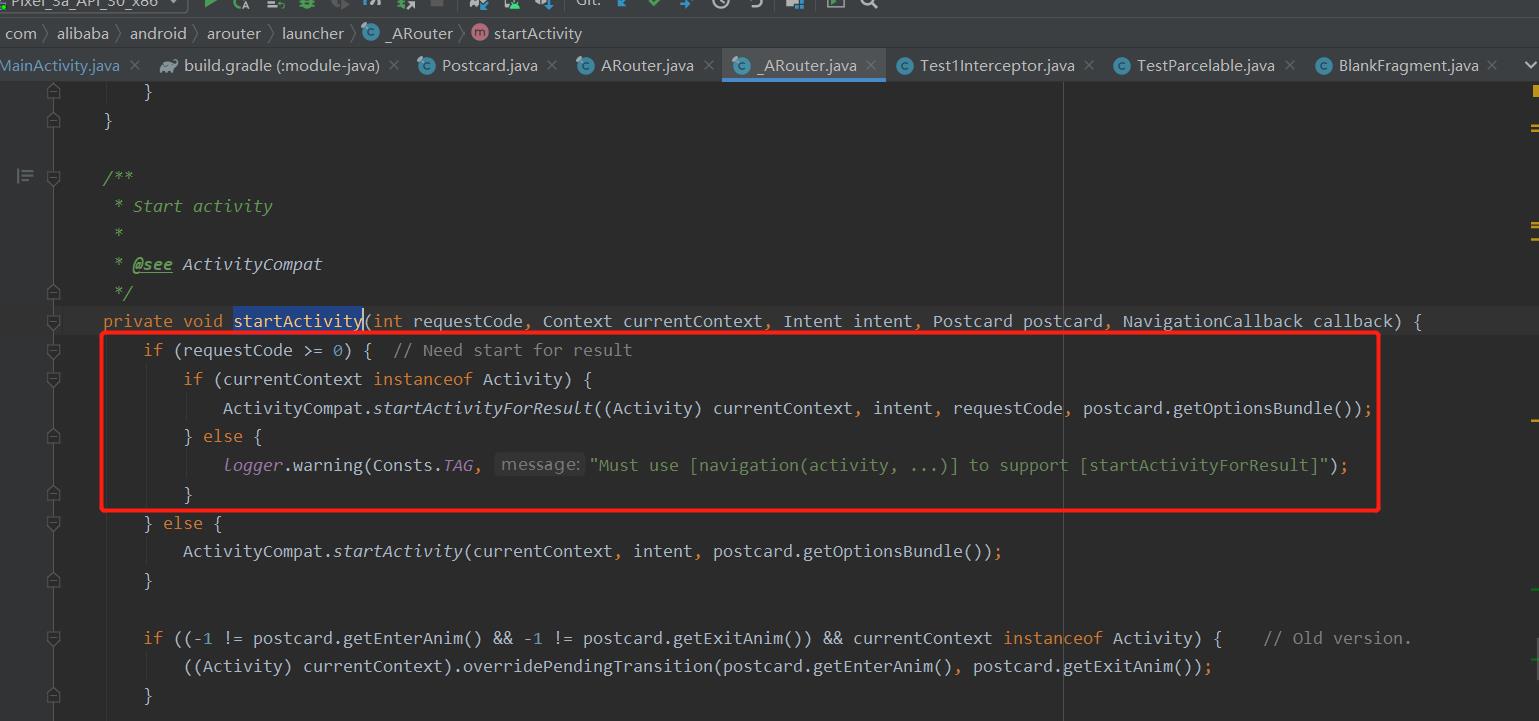Fold the inner else block before logger.warning

[x=54, y=437]
